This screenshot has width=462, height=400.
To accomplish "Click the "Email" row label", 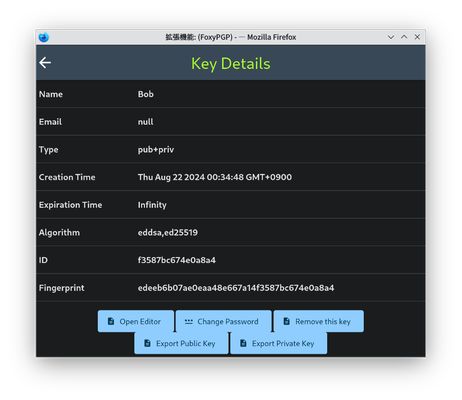I will point(50,122).
